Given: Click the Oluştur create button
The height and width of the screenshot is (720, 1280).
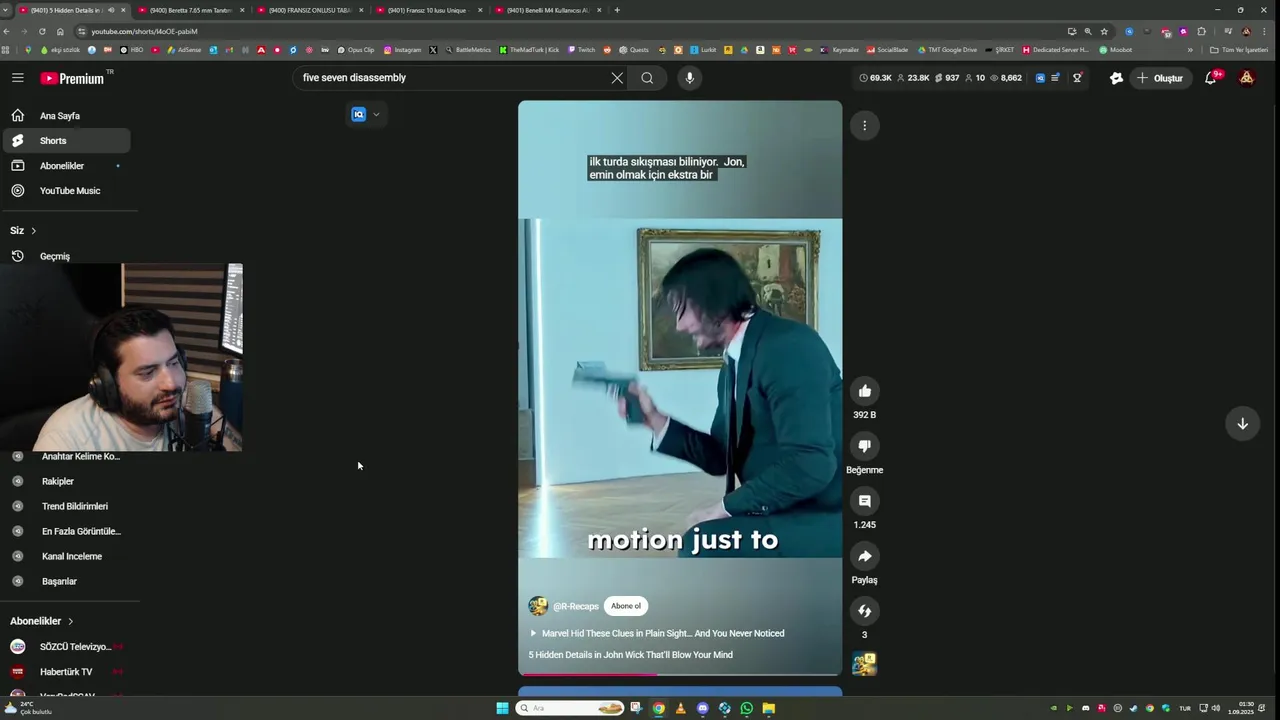Looking at the screenshot, I should (1159, 78).
